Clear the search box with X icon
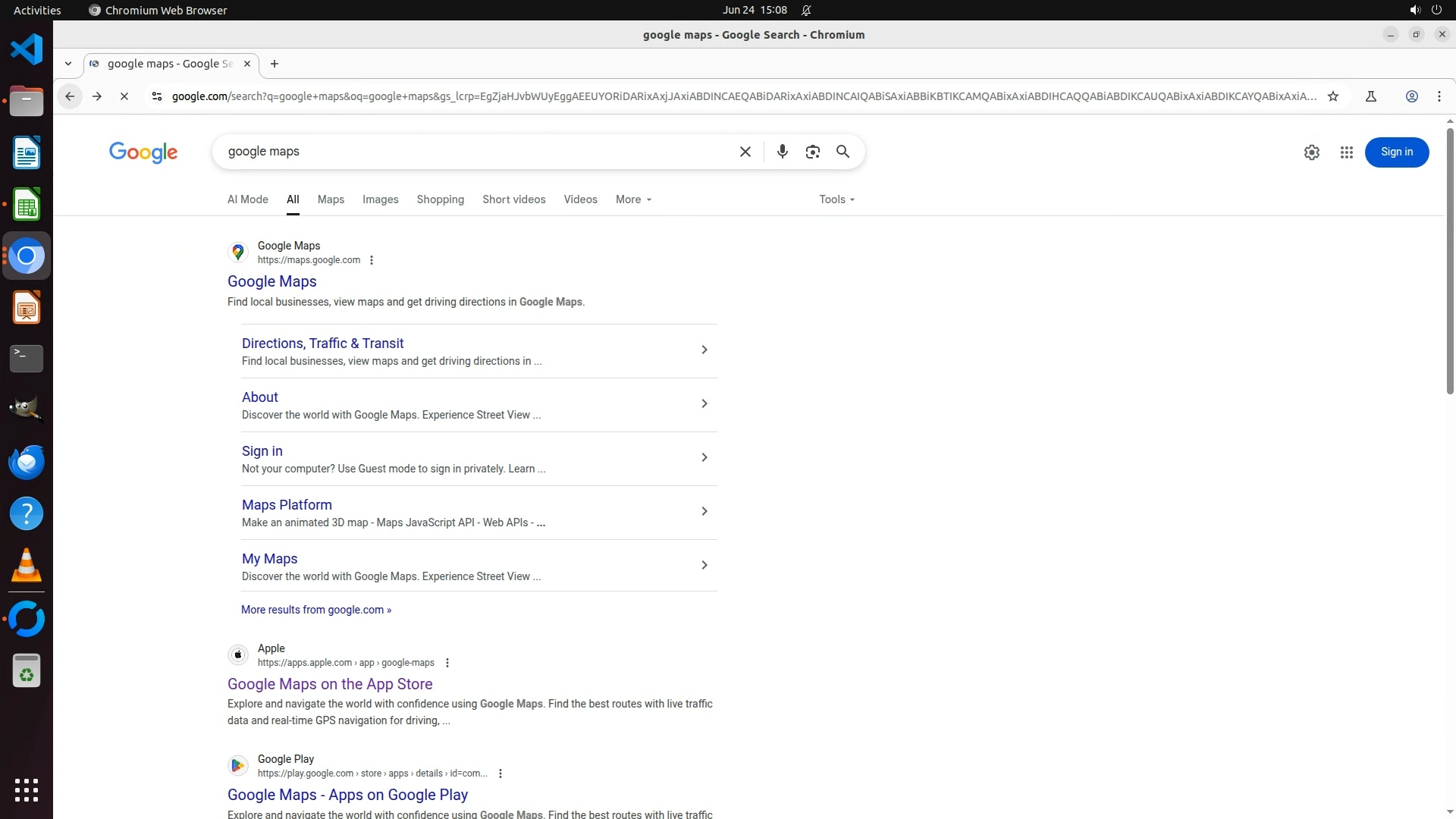This screenshot has height=819, width=1456. (x=745, y=152)
